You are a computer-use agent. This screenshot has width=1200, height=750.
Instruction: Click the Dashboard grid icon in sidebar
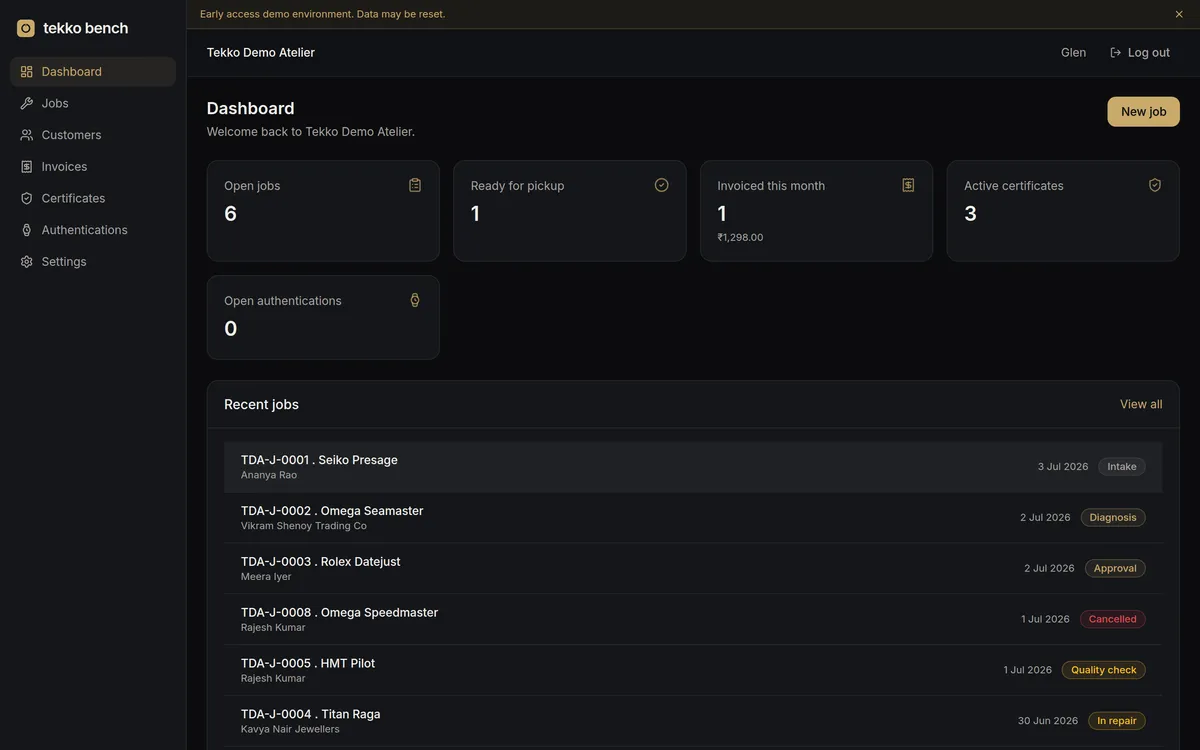coord(27,72)
